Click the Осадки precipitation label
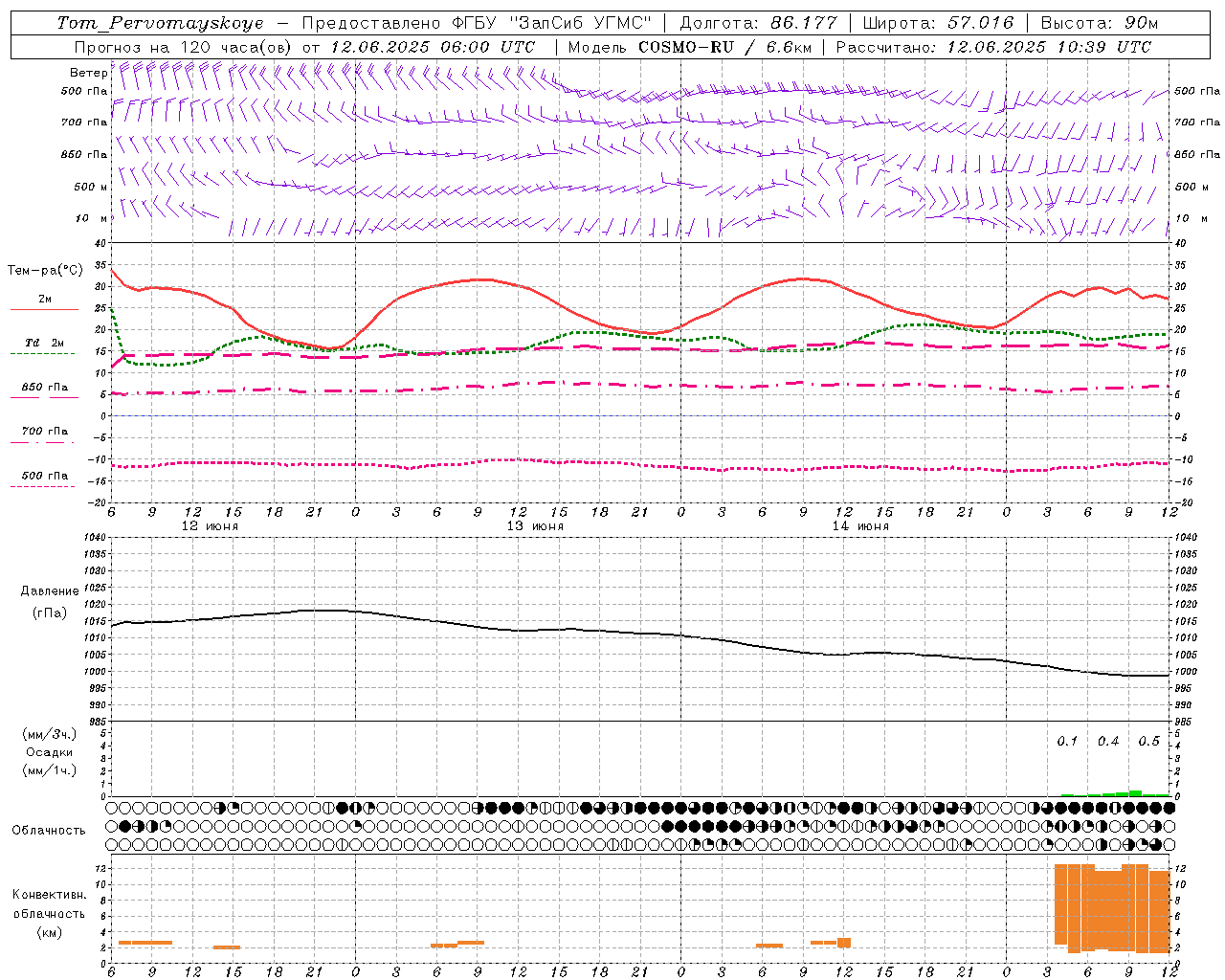Image resolution: width=1225 pixels, height=980 pixels. [50, 752]
